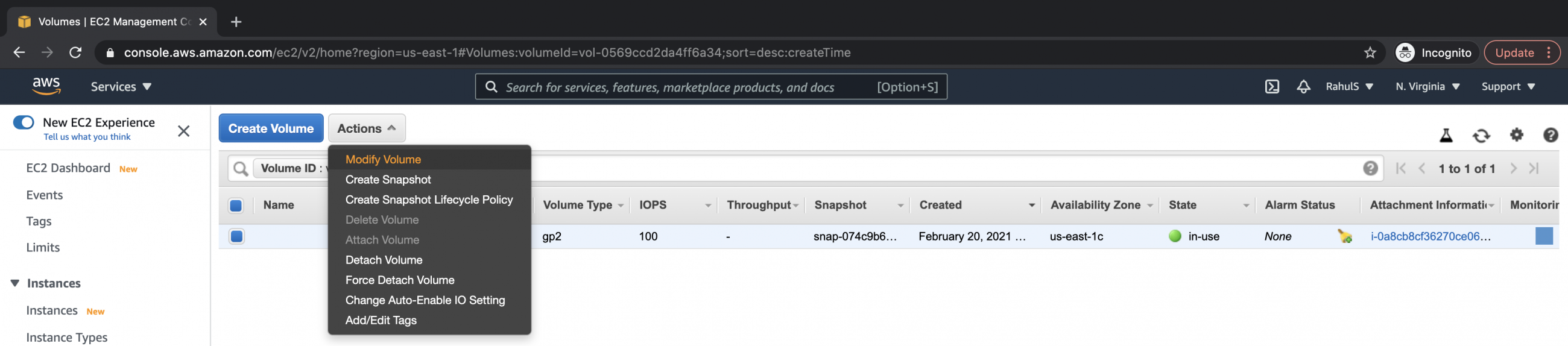Bookmark this page with the star icon
Viewport: 1568px width, 346px height.
coord(1370,53)
